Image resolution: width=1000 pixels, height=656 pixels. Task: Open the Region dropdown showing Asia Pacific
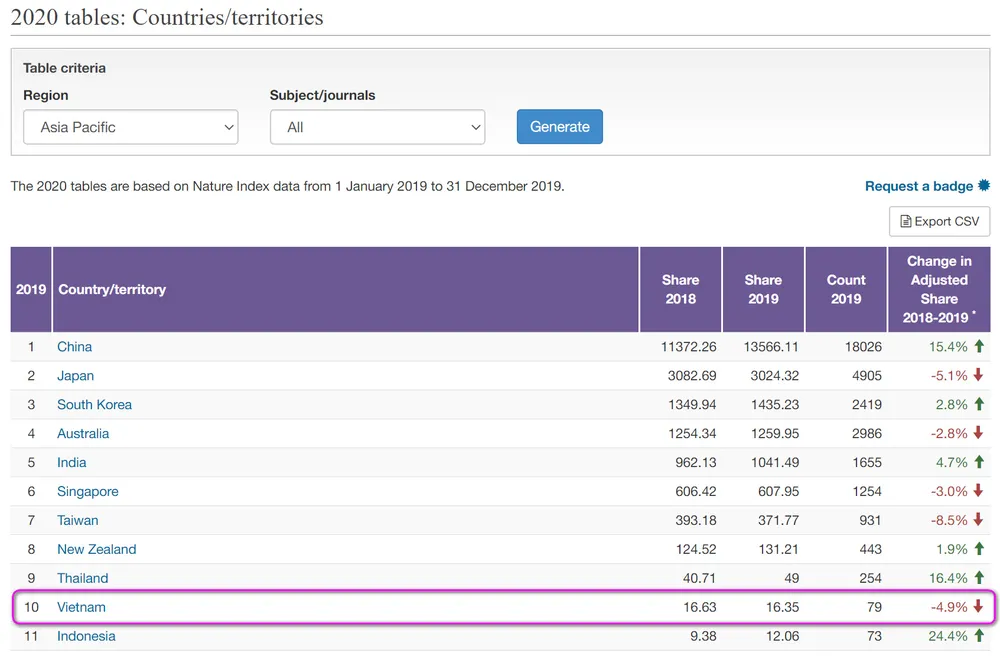coord(131,127)
